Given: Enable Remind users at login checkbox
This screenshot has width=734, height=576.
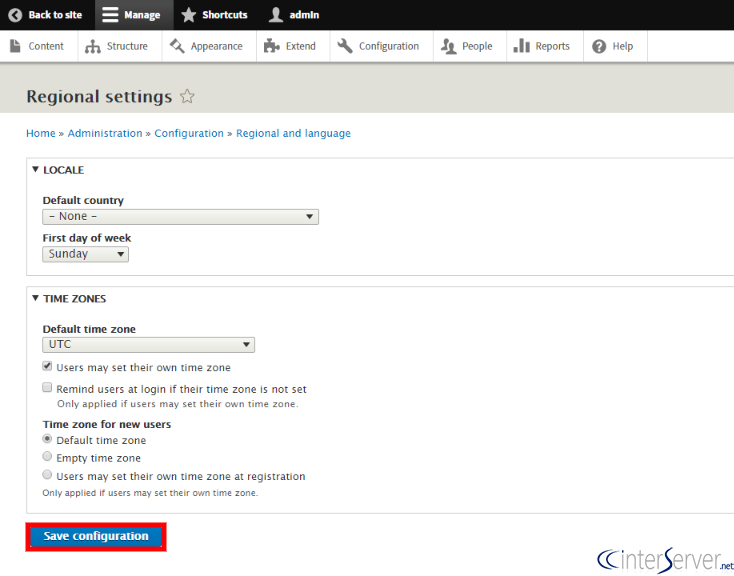Looking at the screenshot, I should (47, 388).
